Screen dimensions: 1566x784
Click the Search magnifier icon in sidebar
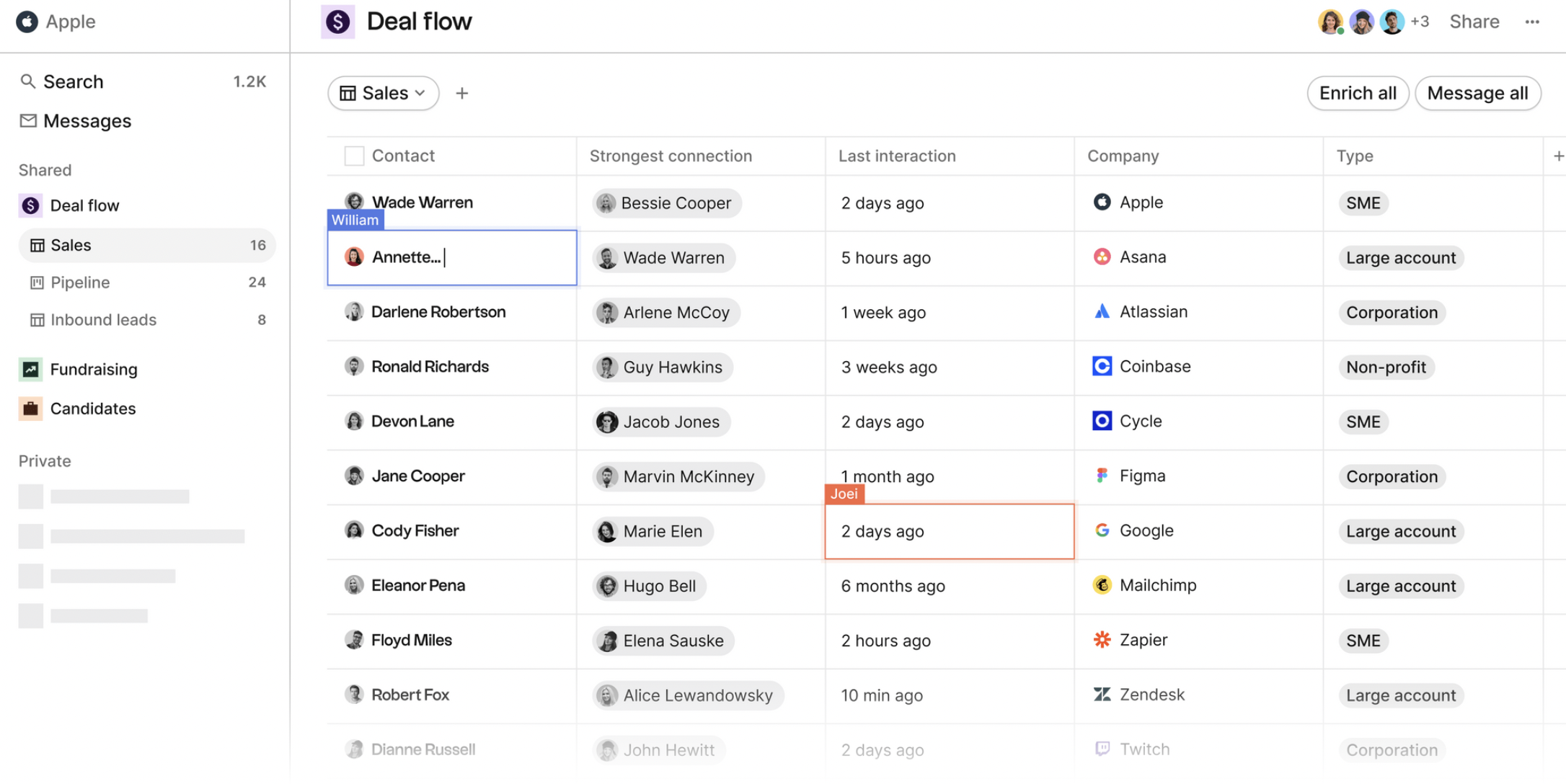(27, 81)
